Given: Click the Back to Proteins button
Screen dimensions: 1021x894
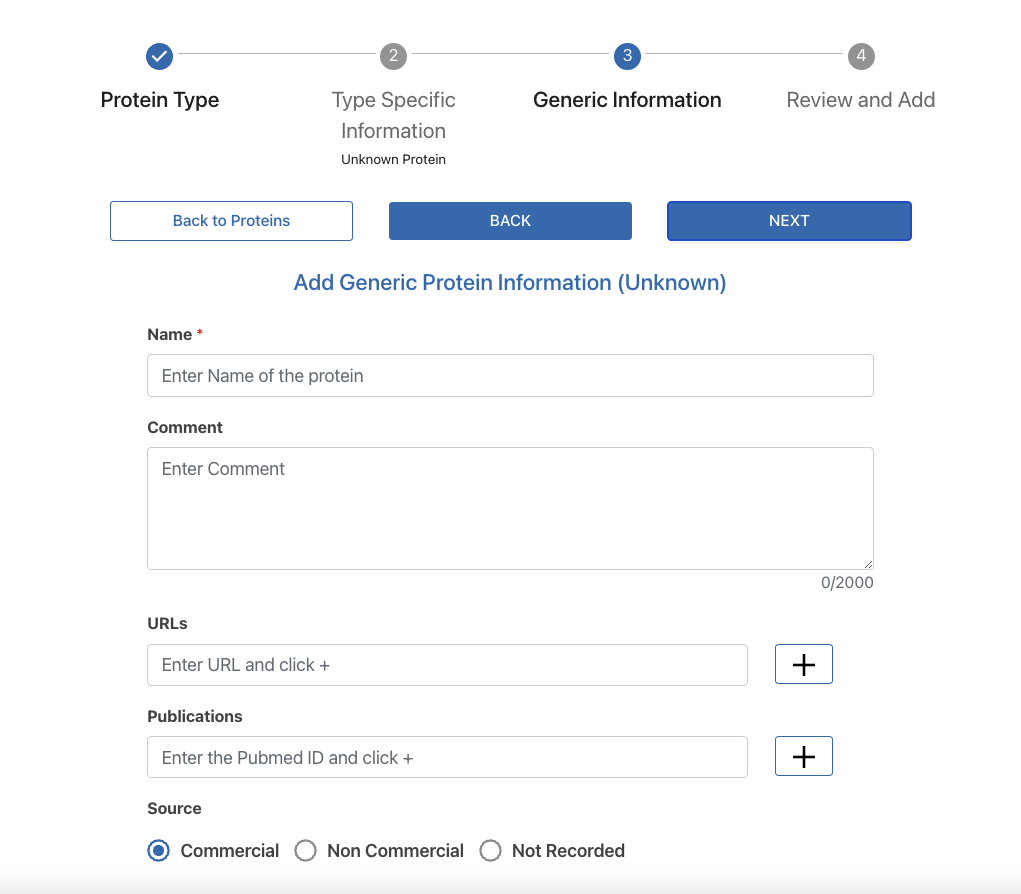Looking at the screenshot, I should 231,221.
